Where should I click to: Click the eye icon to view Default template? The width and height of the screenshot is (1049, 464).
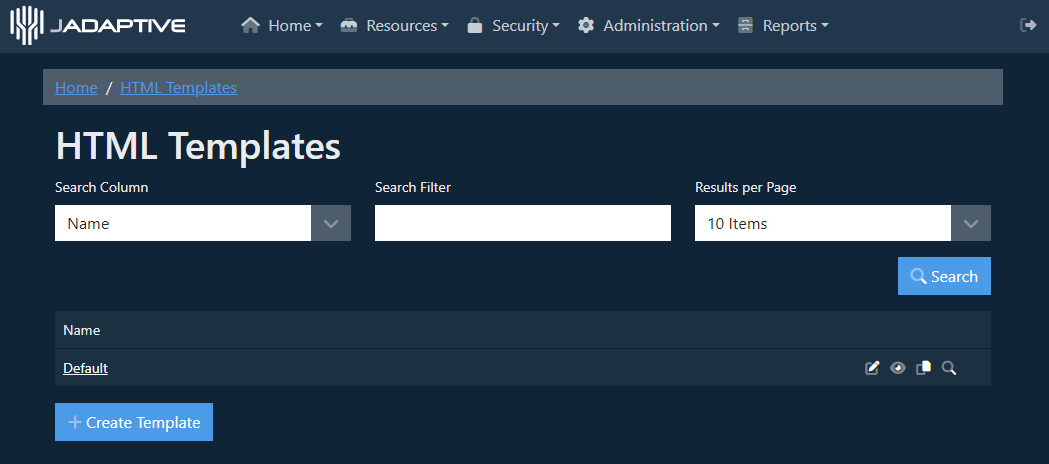[x=898, y=368]
